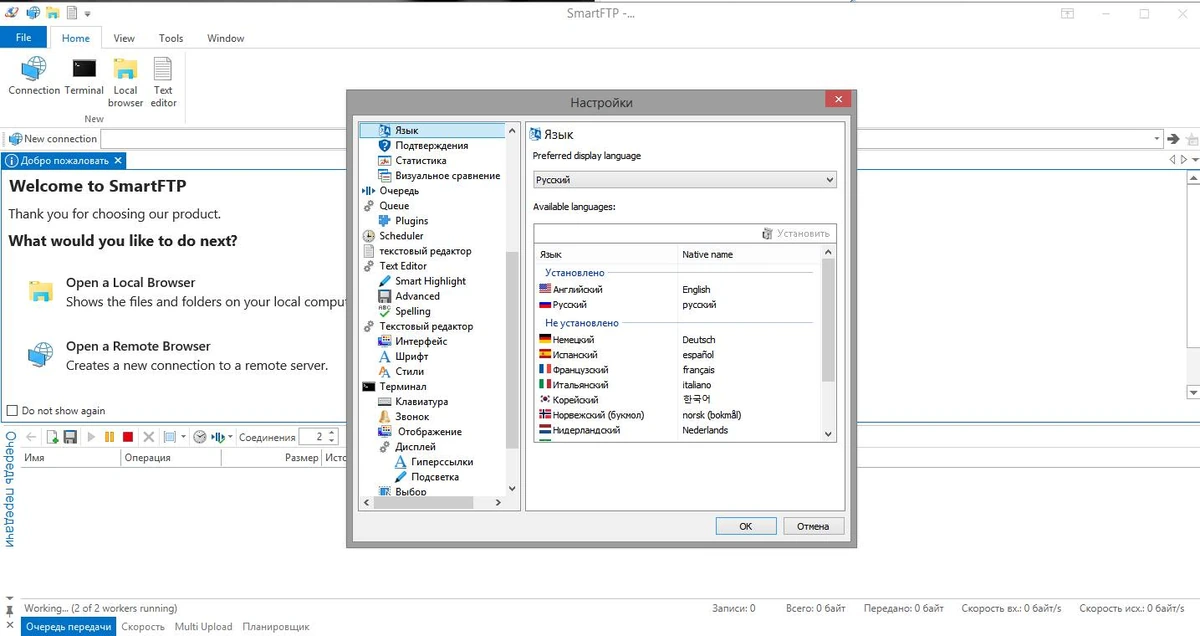
Task: Click the red stop queue icon
Action: 127,437
